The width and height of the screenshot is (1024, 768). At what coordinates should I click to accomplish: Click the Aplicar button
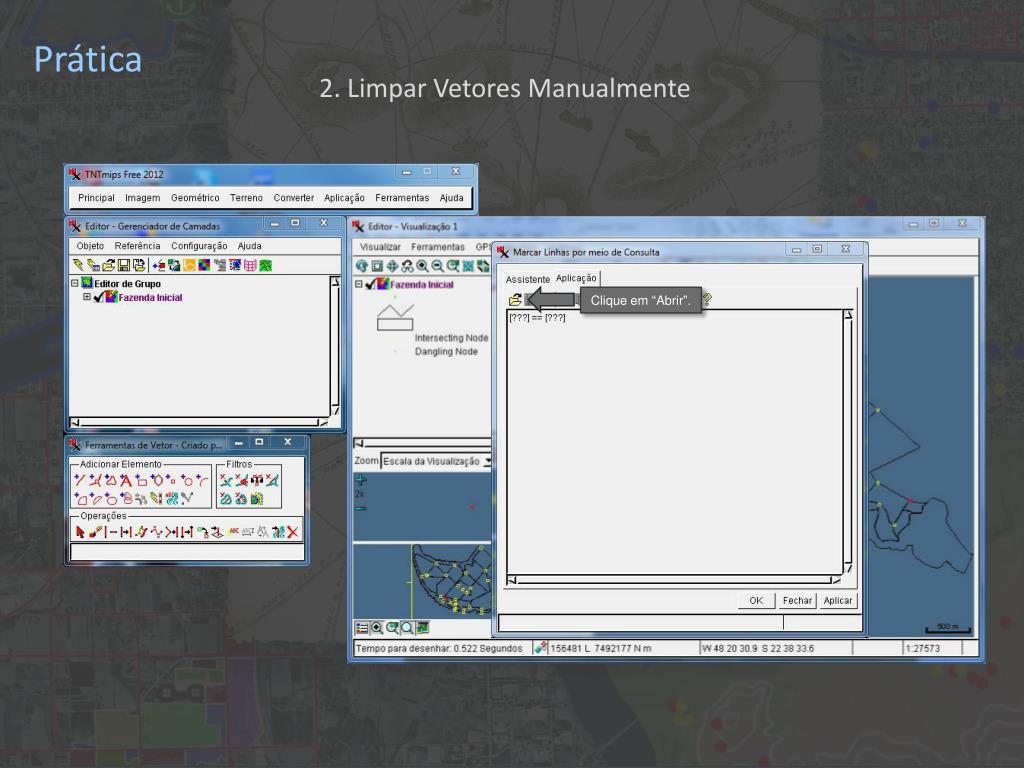838,600
